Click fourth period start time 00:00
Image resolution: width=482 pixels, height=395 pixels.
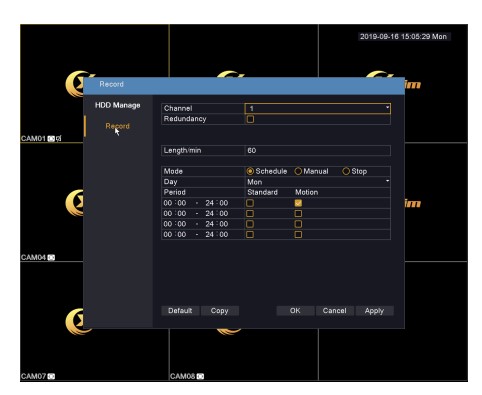click(175, 235)
